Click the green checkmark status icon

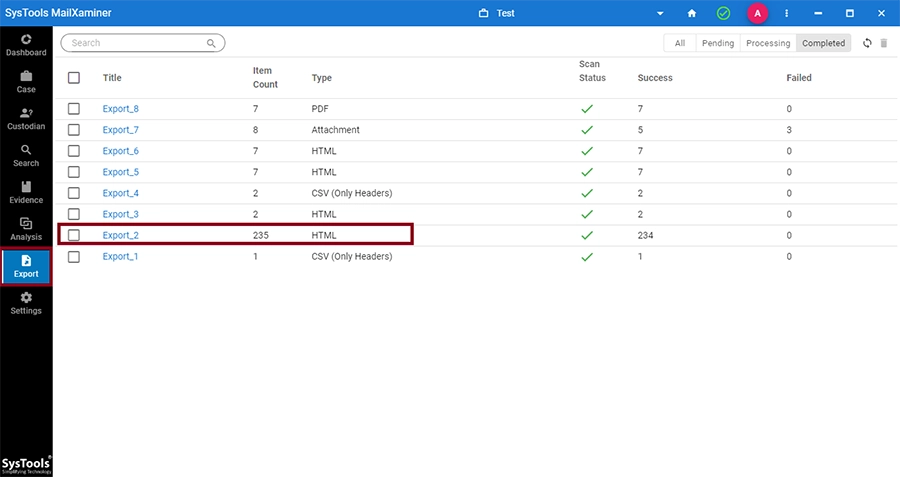(723, 13)
